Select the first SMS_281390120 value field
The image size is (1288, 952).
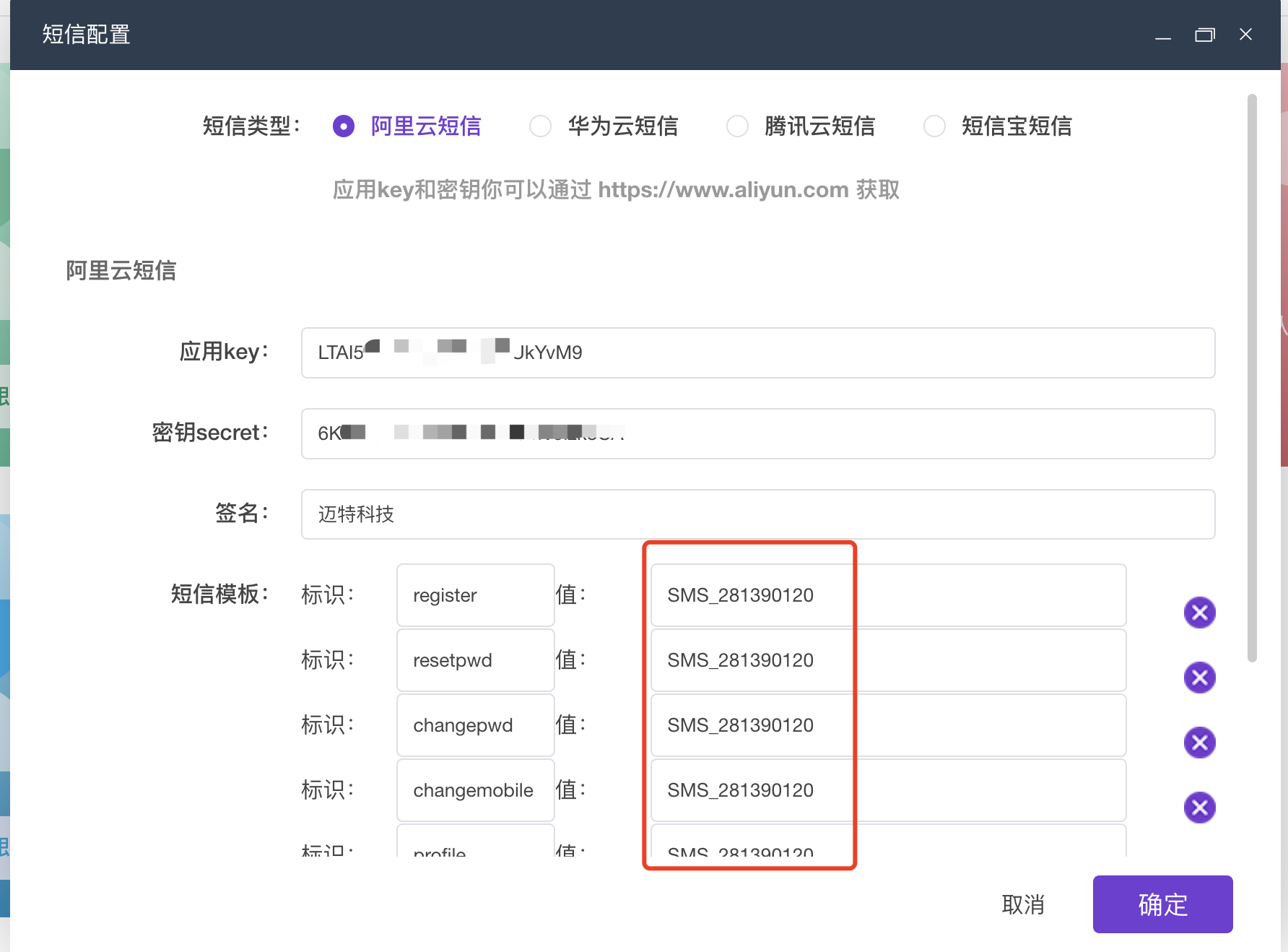tap(887, 594)
